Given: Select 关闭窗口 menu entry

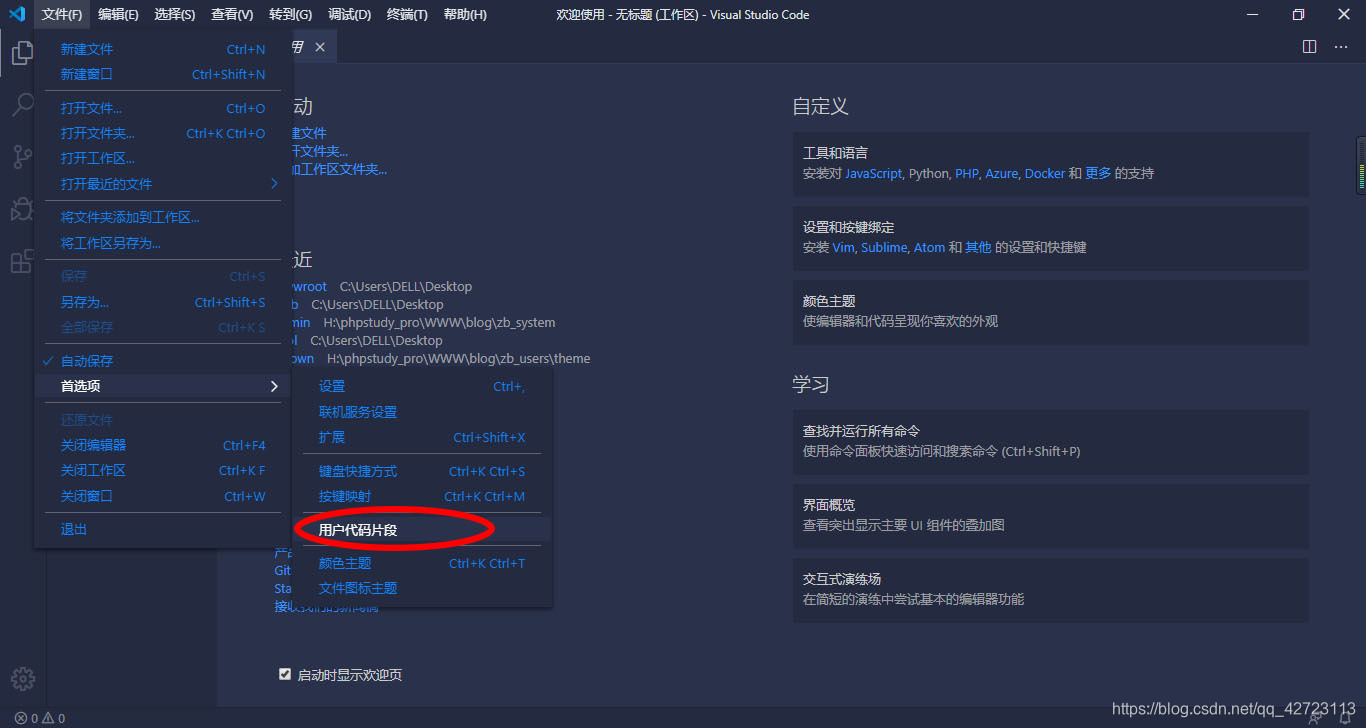Looking at the screenshot, I should [x=164, y=496].
